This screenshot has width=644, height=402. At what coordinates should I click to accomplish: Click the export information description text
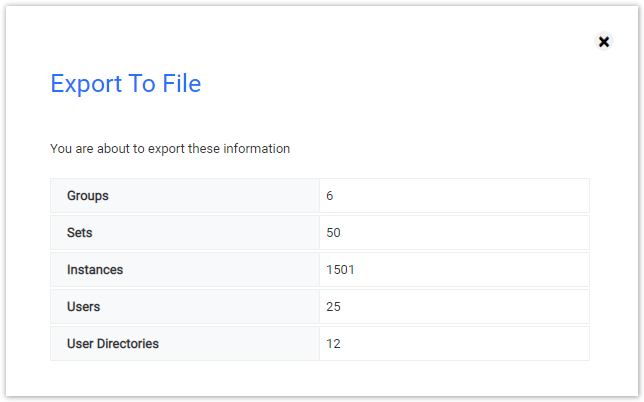[170, 149]
